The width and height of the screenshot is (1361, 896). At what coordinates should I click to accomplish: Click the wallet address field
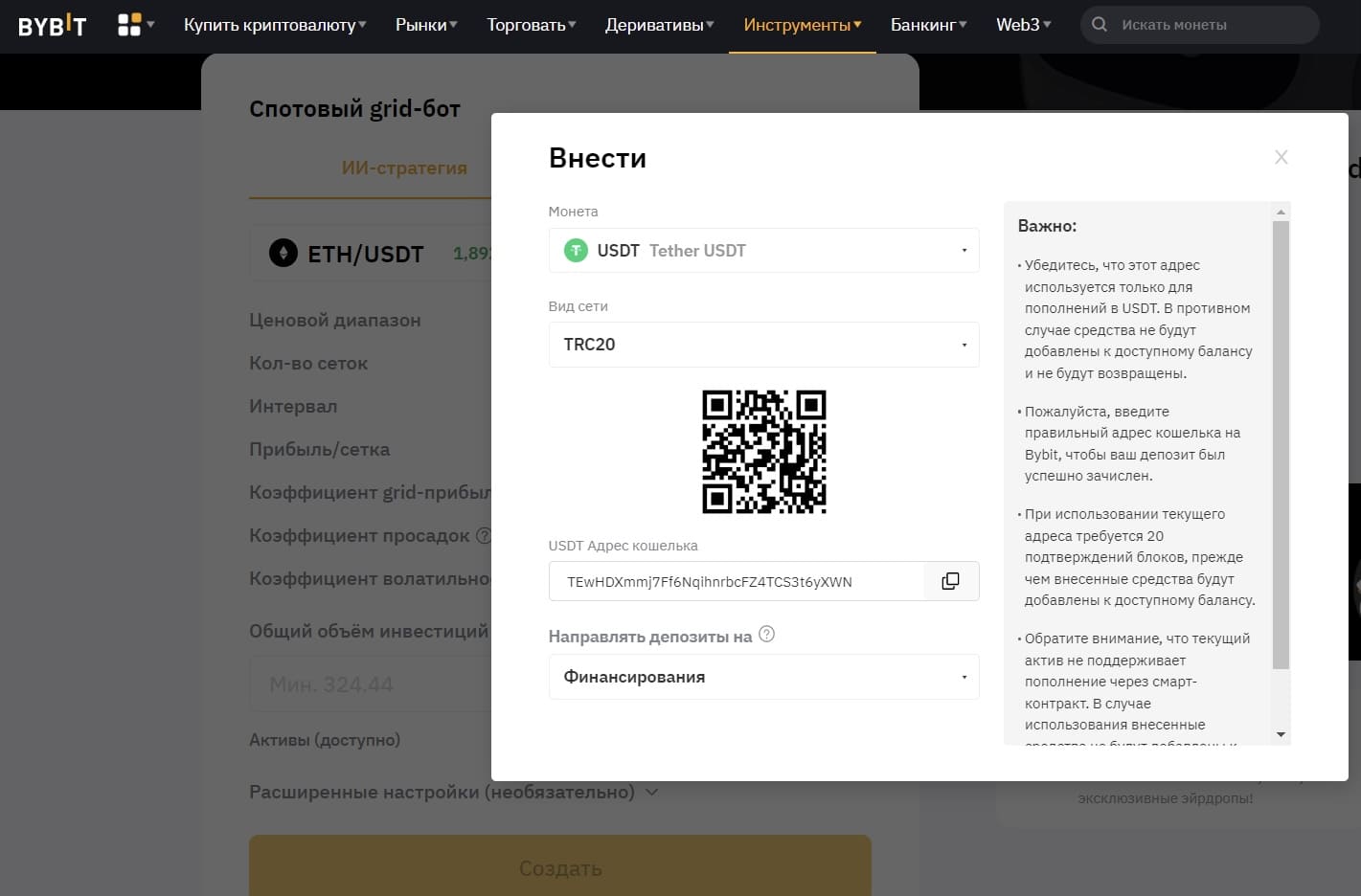737,581
